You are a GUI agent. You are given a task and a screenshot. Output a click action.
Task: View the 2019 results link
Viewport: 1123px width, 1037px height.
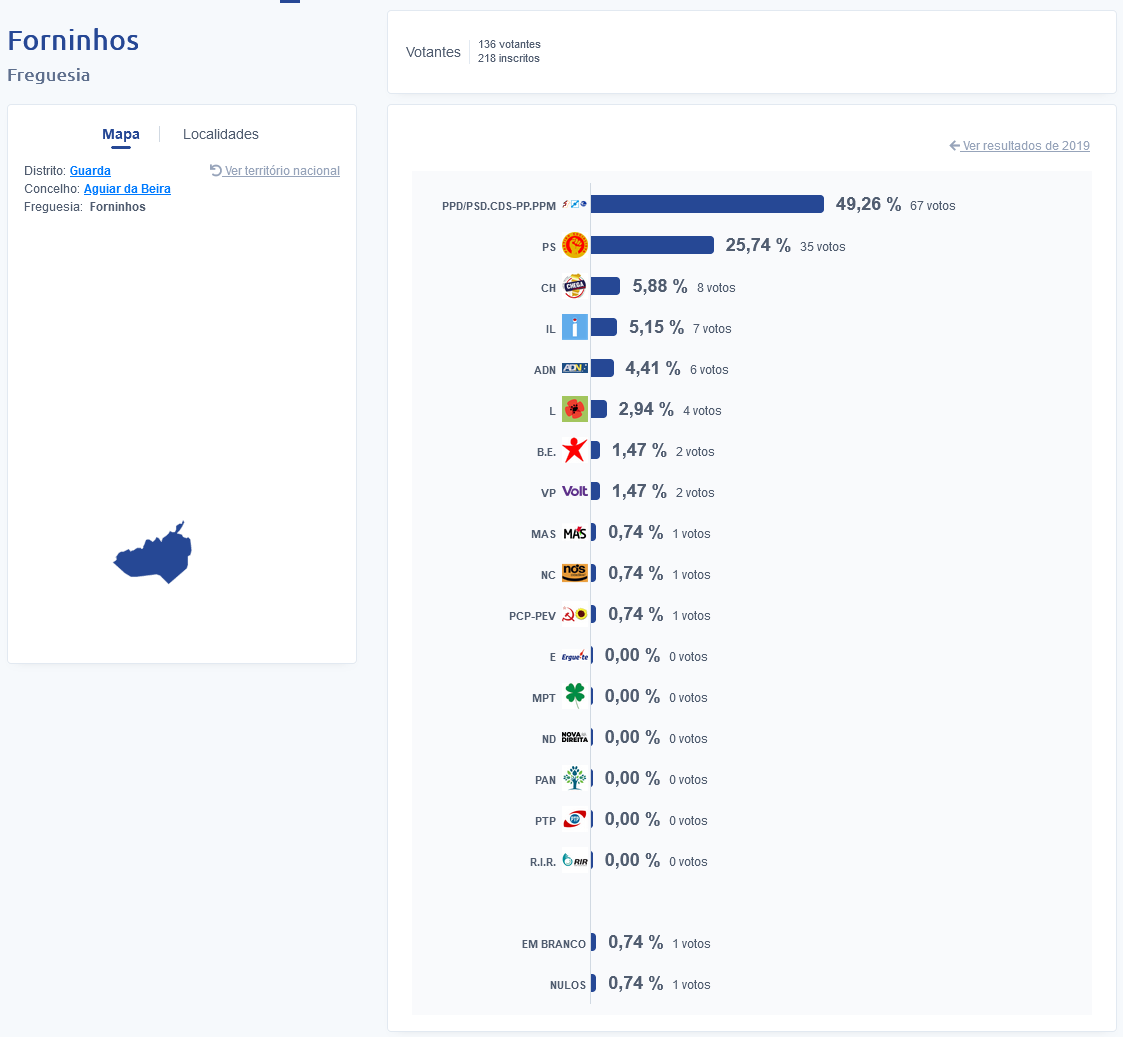1025,146
